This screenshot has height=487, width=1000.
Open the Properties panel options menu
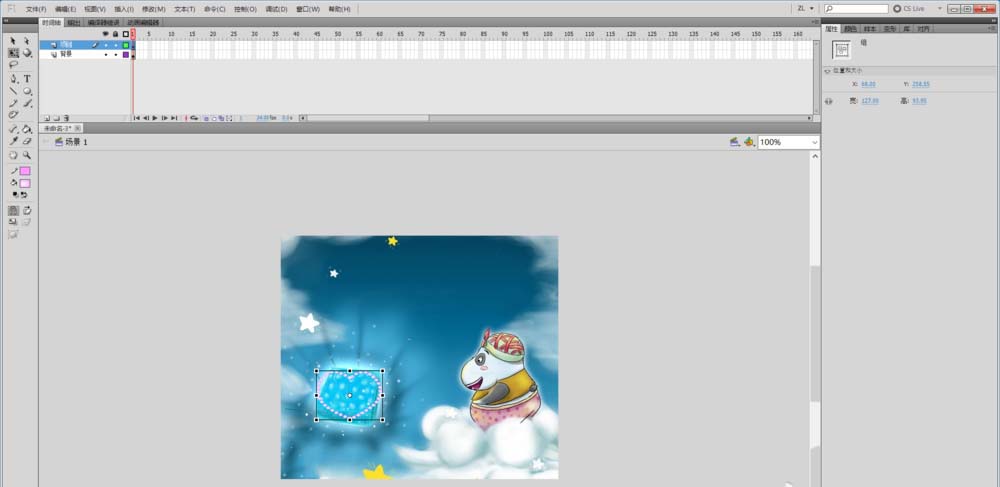click(993, 29)
